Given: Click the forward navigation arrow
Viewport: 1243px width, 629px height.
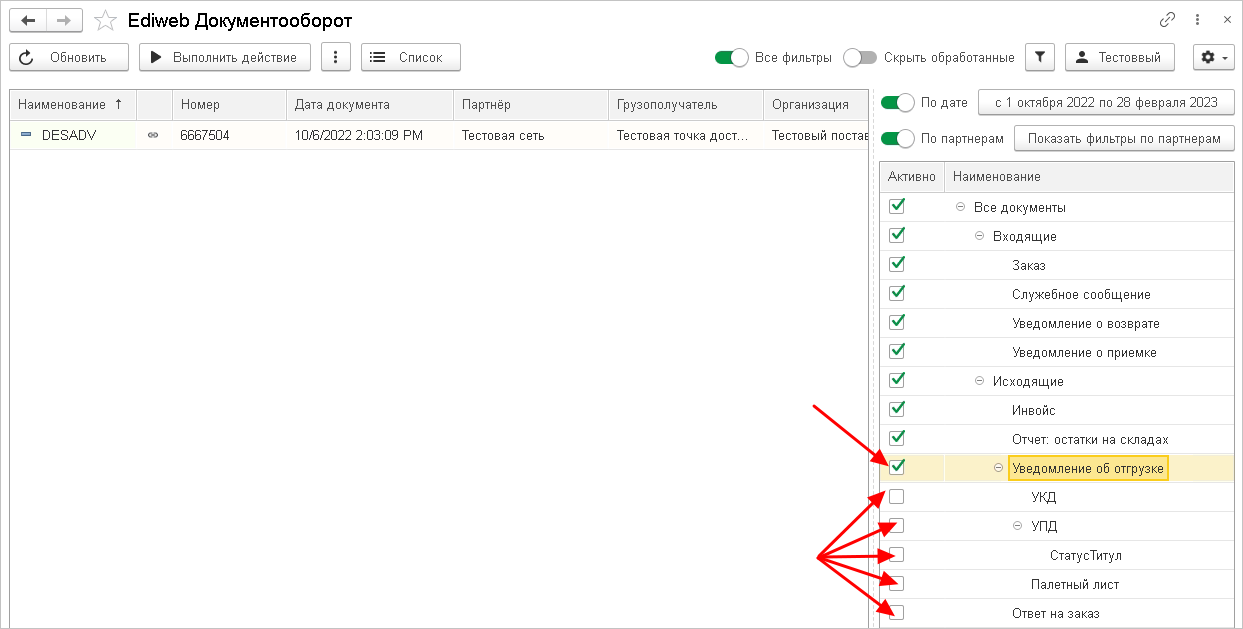Looking at the screenshot, I should coord(64,20).
